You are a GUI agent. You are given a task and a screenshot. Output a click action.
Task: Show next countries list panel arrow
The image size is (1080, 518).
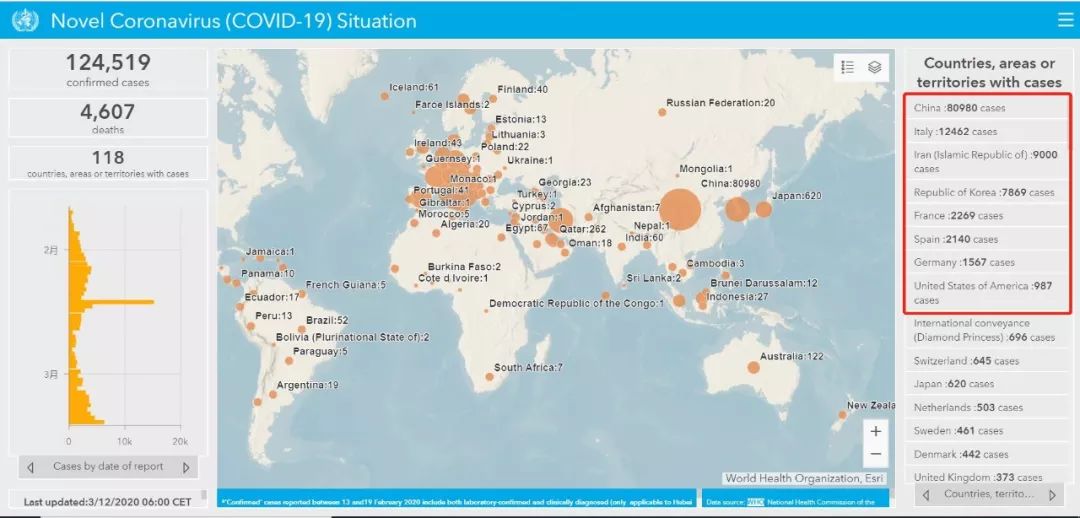pyautogui.click(x=1052, y=495)
